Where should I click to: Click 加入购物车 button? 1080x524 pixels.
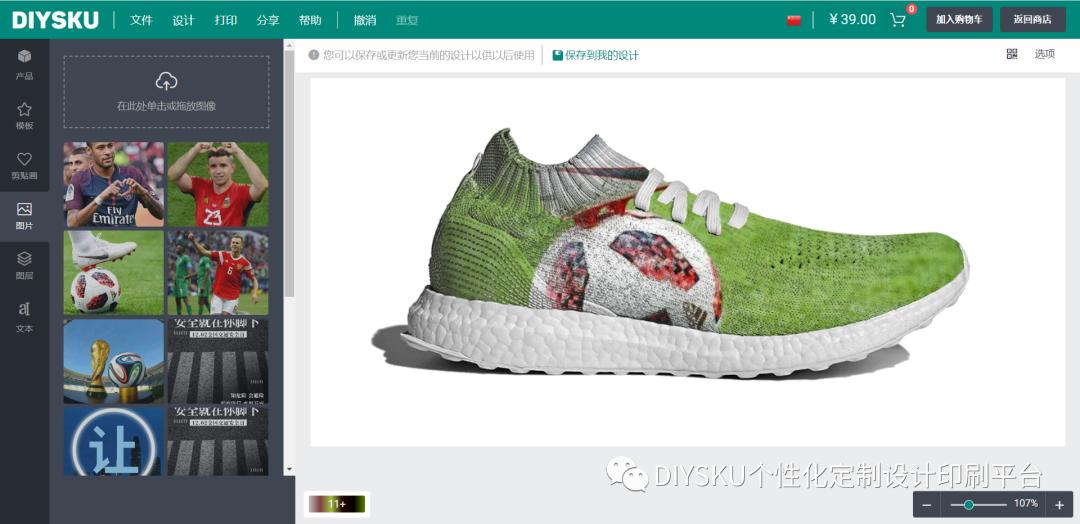pos(959,19)
